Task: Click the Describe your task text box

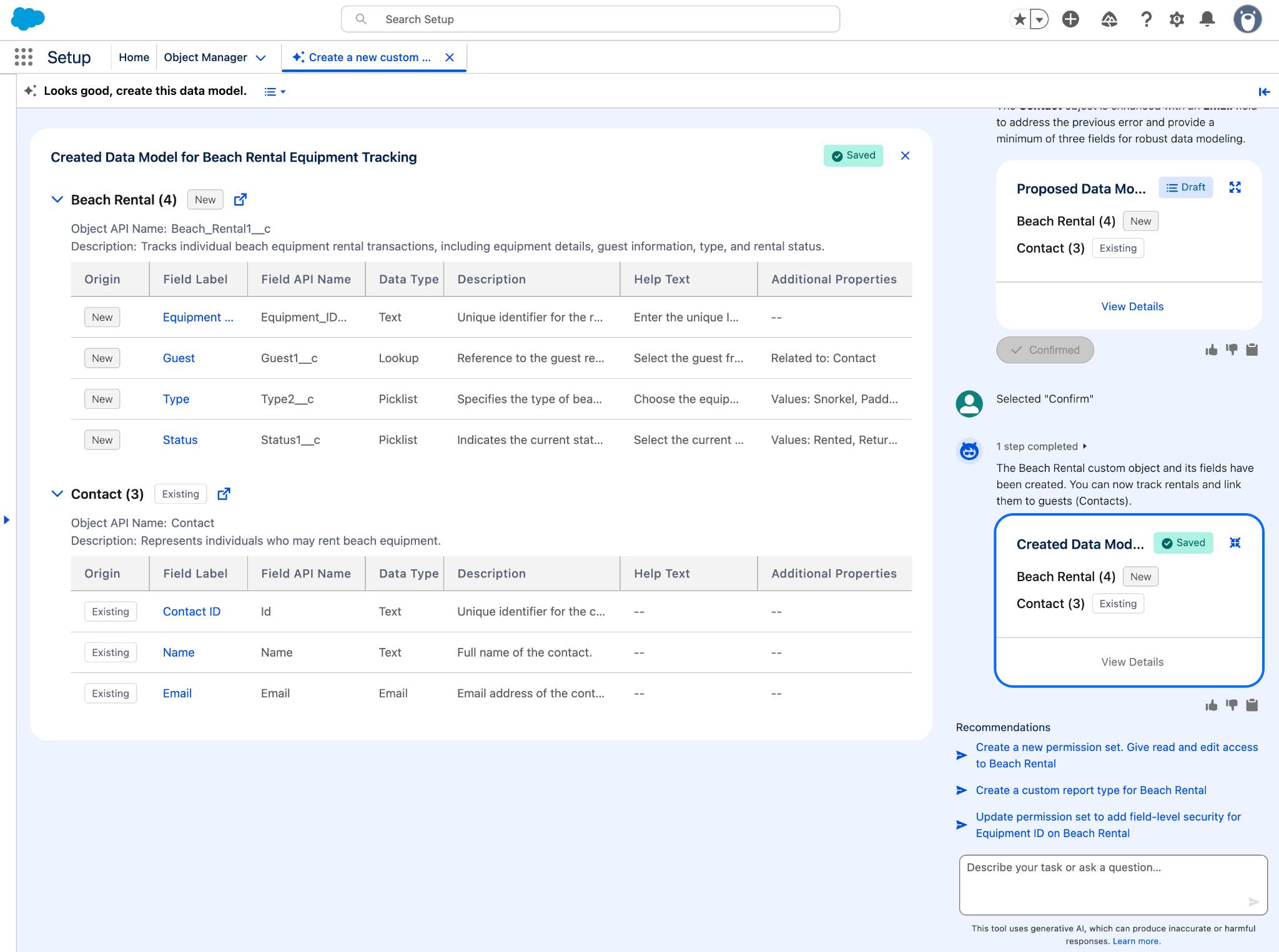Action: click(1113, 885)
